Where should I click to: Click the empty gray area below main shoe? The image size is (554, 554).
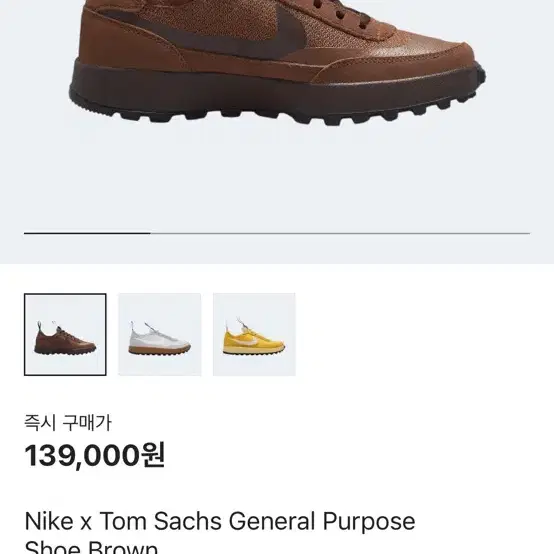[x=277, y=177]
